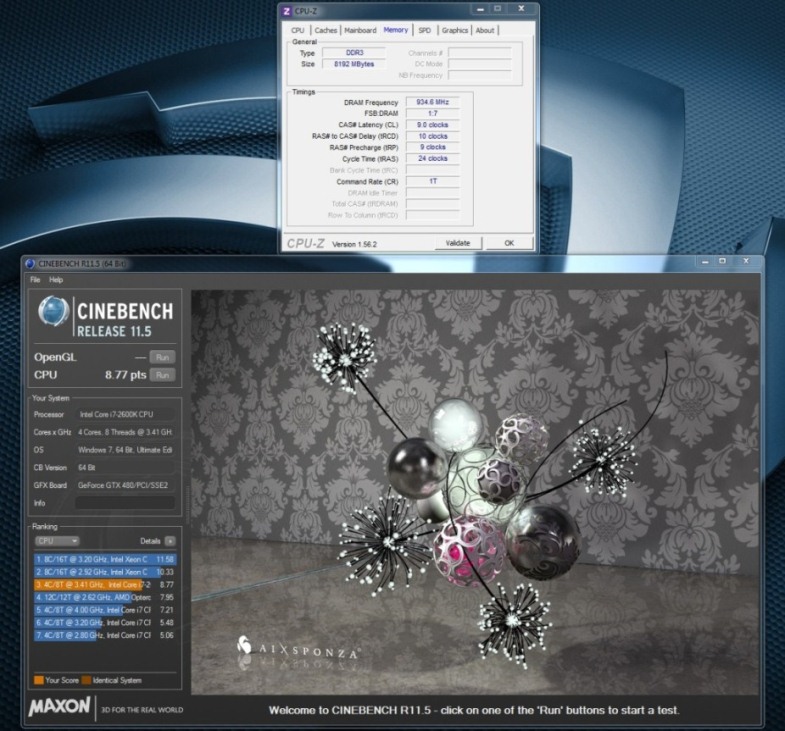Select ranking row 4 AMD Opteron
Screen dimensions: 785x731
pos(105,597)
